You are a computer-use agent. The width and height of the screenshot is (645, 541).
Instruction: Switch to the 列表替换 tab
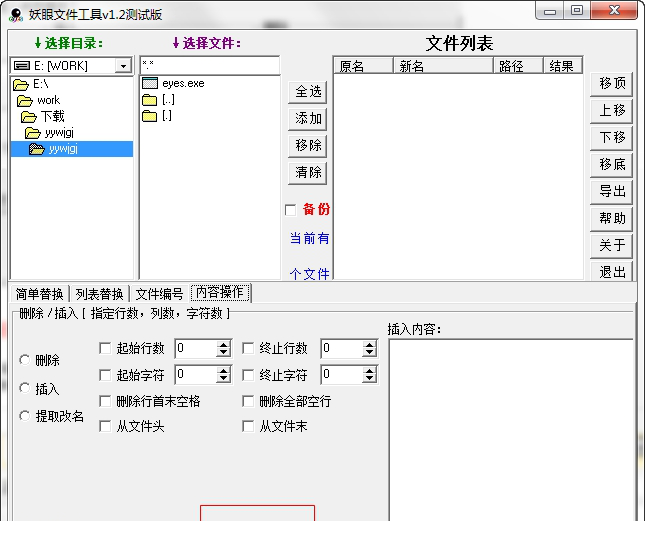click(99, 294)
